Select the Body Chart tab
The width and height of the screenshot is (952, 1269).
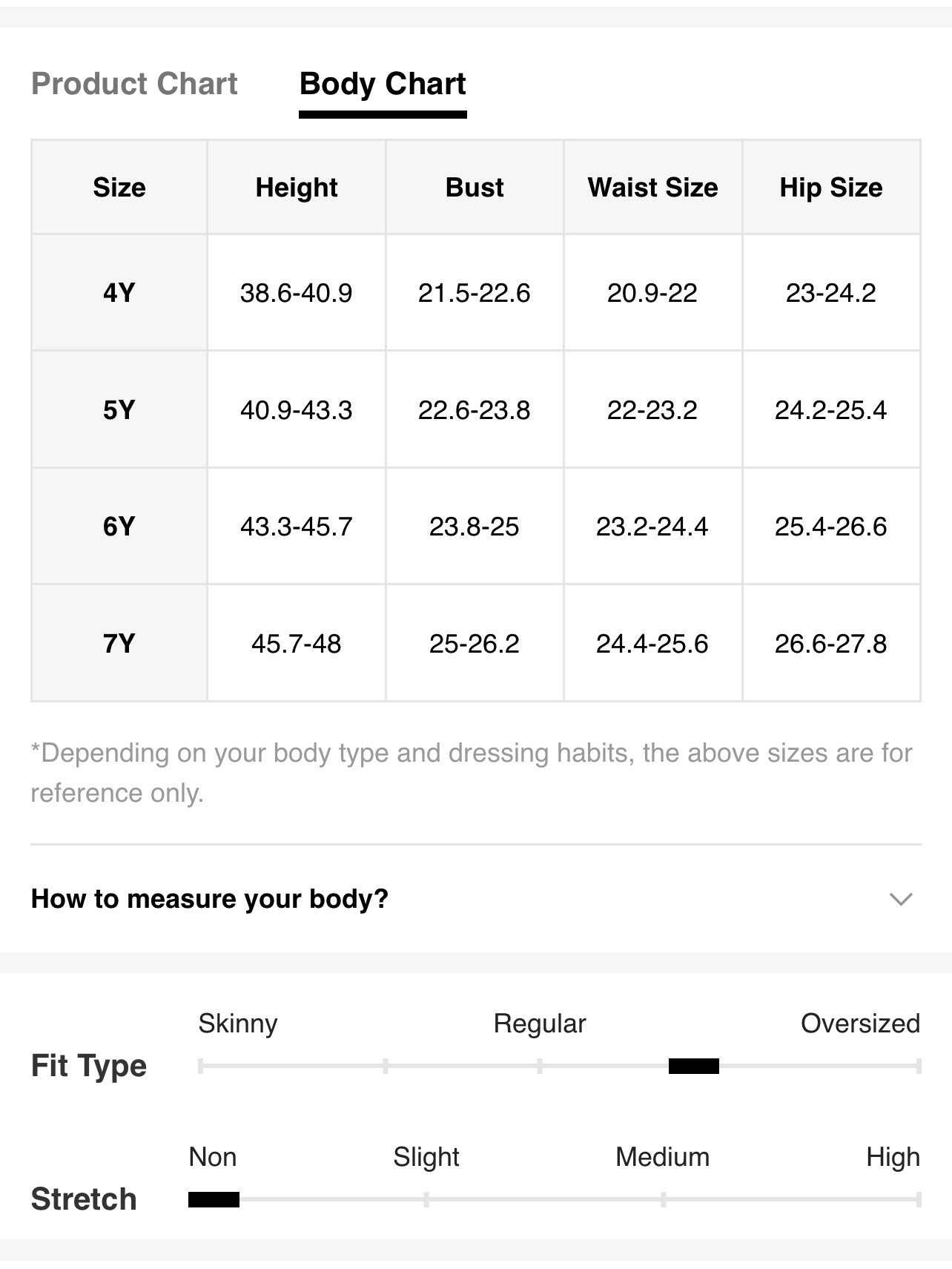point(383,84)
